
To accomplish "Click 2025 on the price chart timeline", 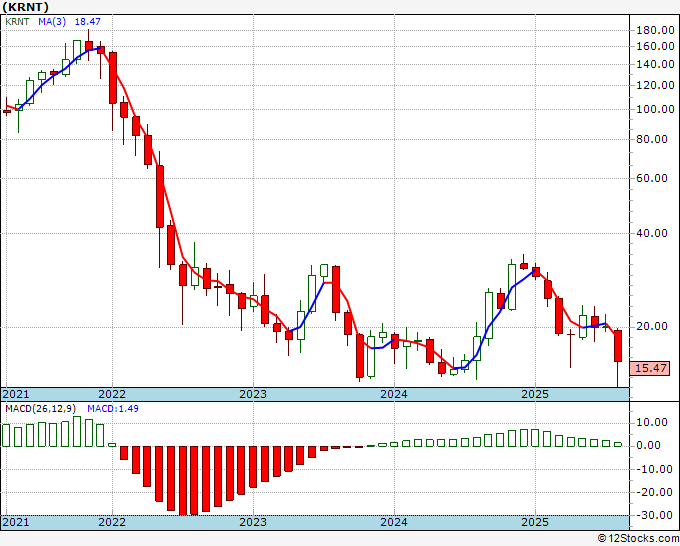I will [x=535, y=394].
